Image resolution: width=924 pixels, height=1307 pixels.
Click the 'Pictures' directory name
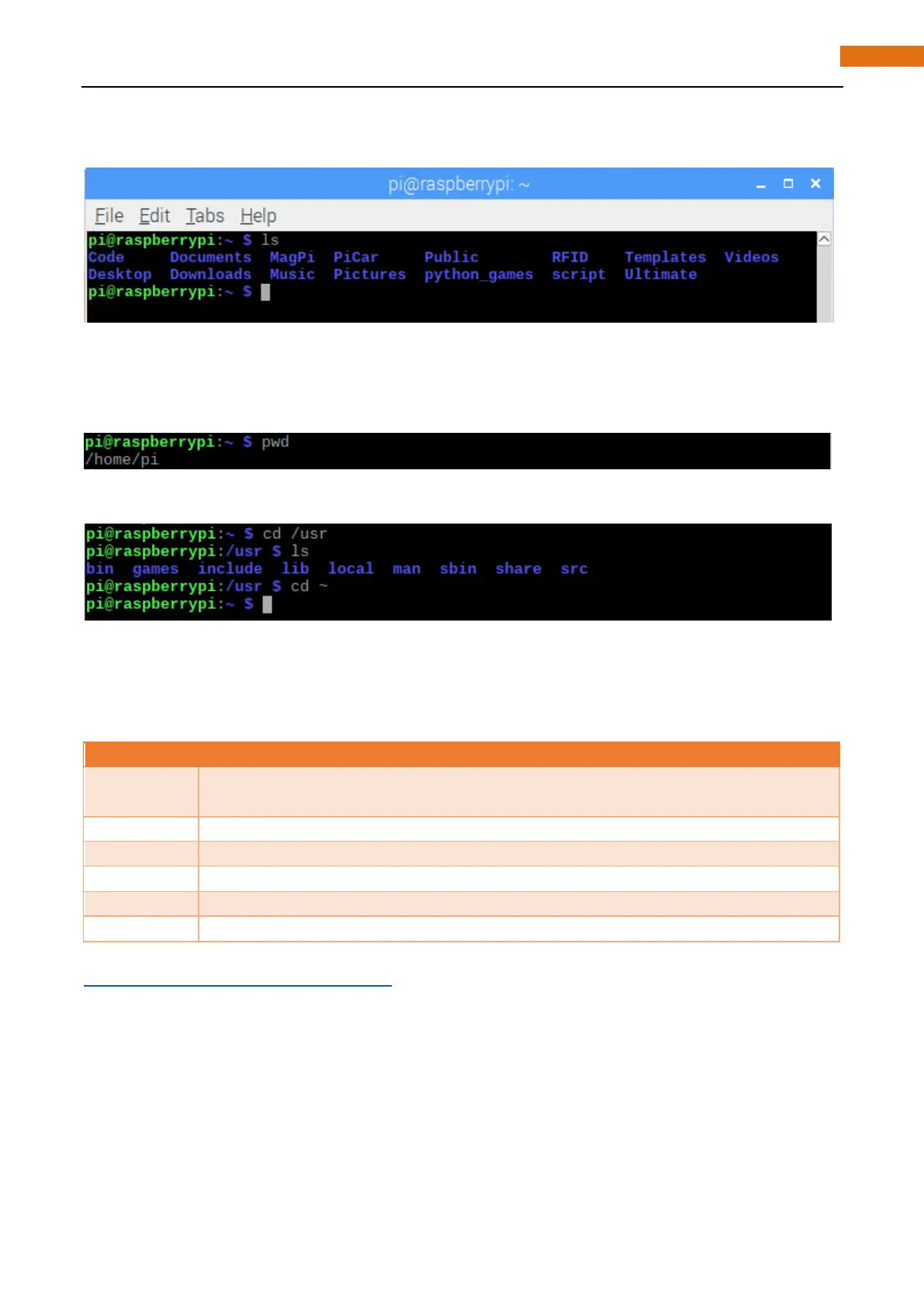click(369, 275)
